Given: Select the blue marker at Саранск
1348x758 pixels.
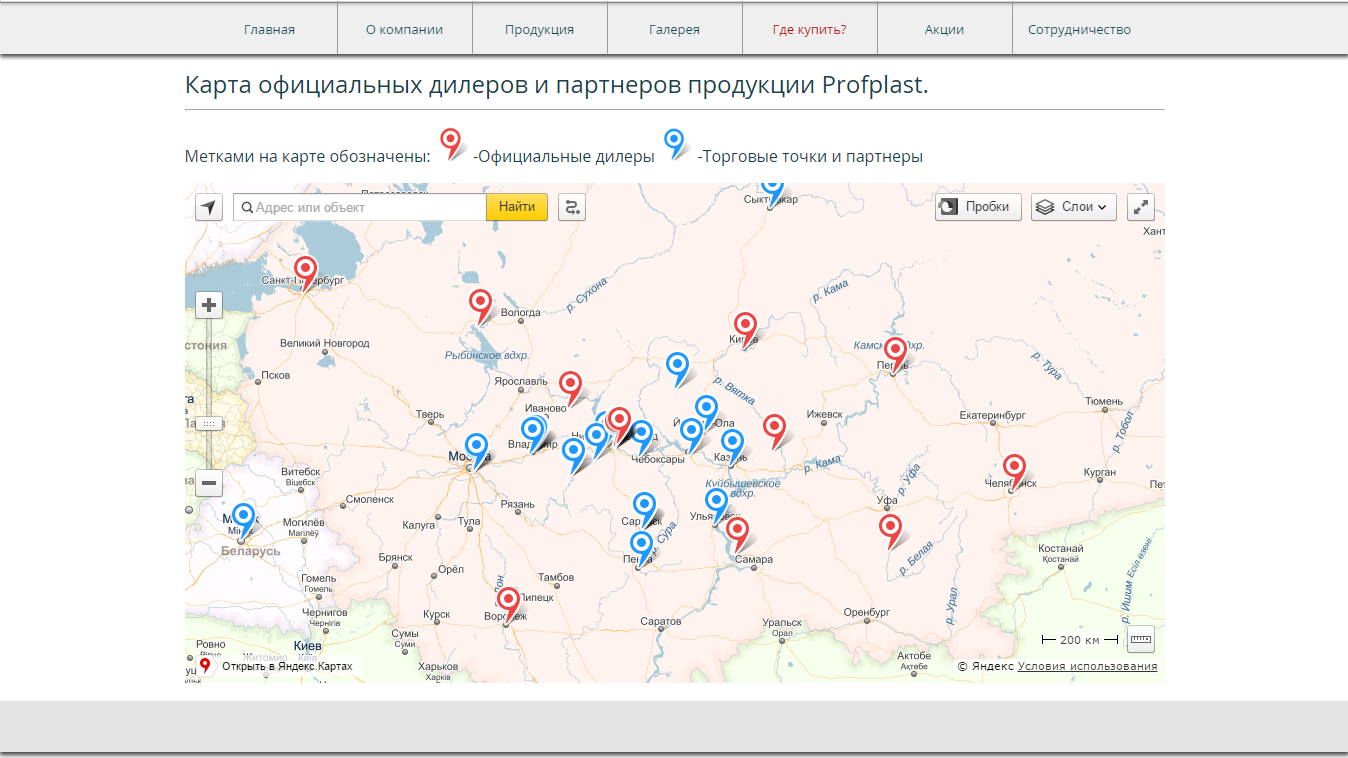Looking at the screenshot, I should [644, 506].
